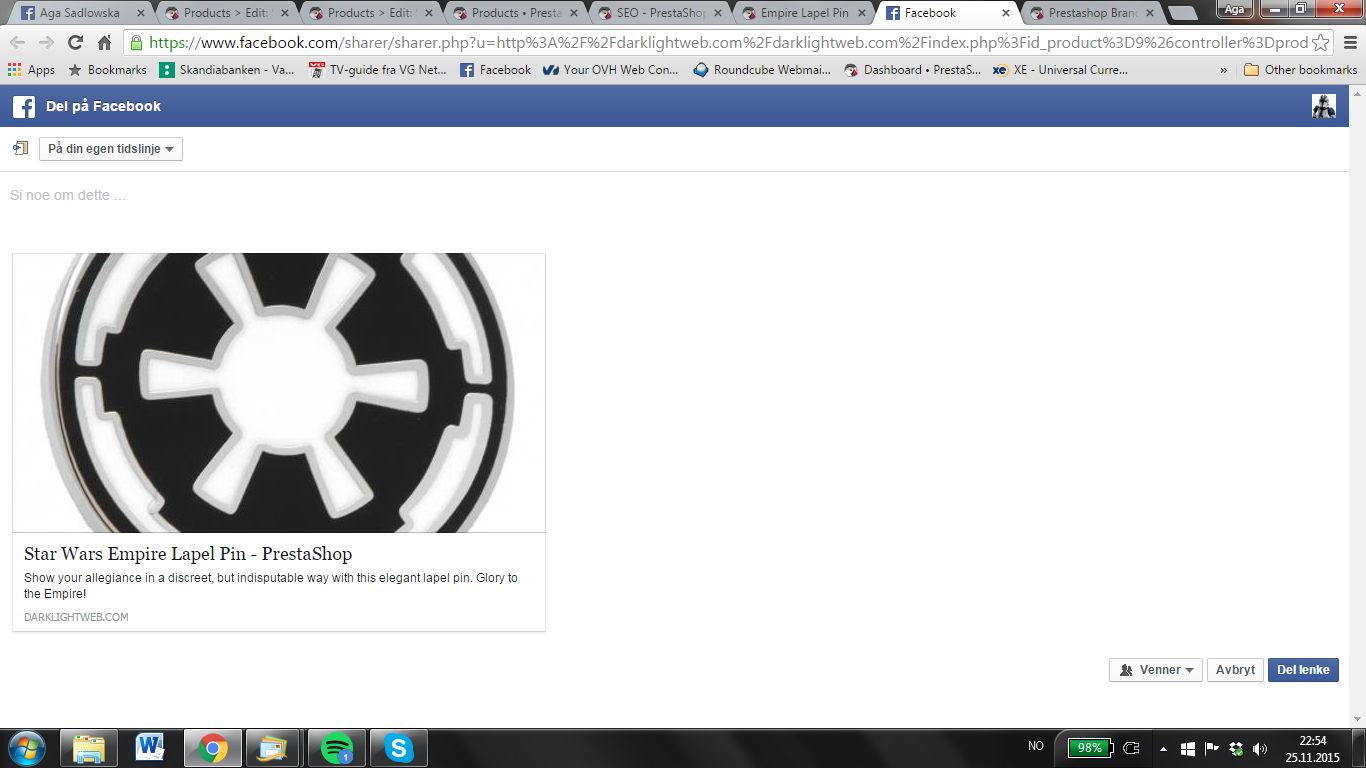Open the Roundcube Webmail bookmark
1366x768 pixels.
coord(764,70)
